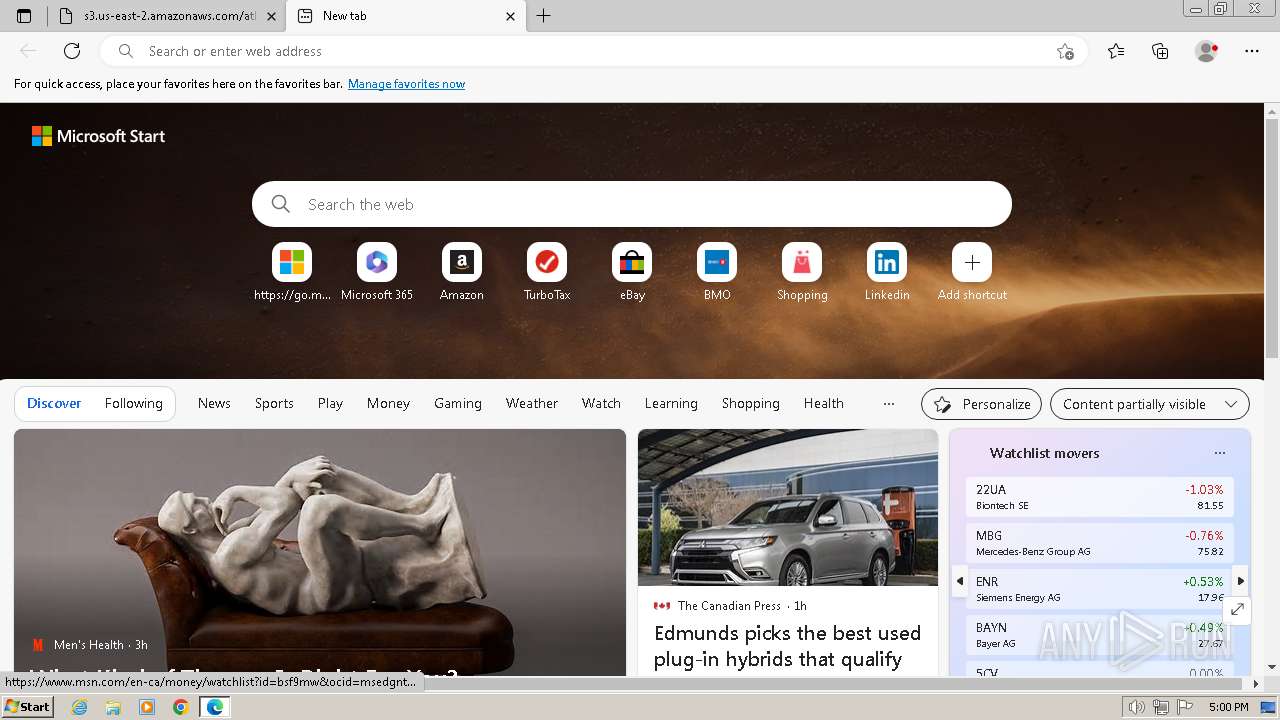
Task: Open Watchlist movers options ellipsis
Action: [x=1219, y=453]
